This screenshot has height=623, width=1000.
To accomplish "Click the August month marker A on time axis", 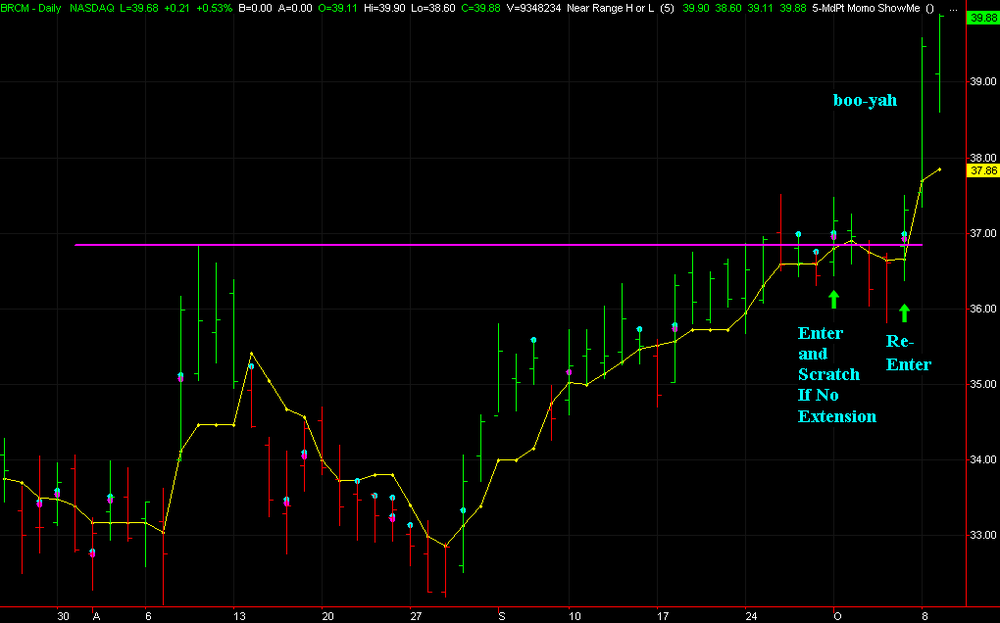I will click(96, 617).
